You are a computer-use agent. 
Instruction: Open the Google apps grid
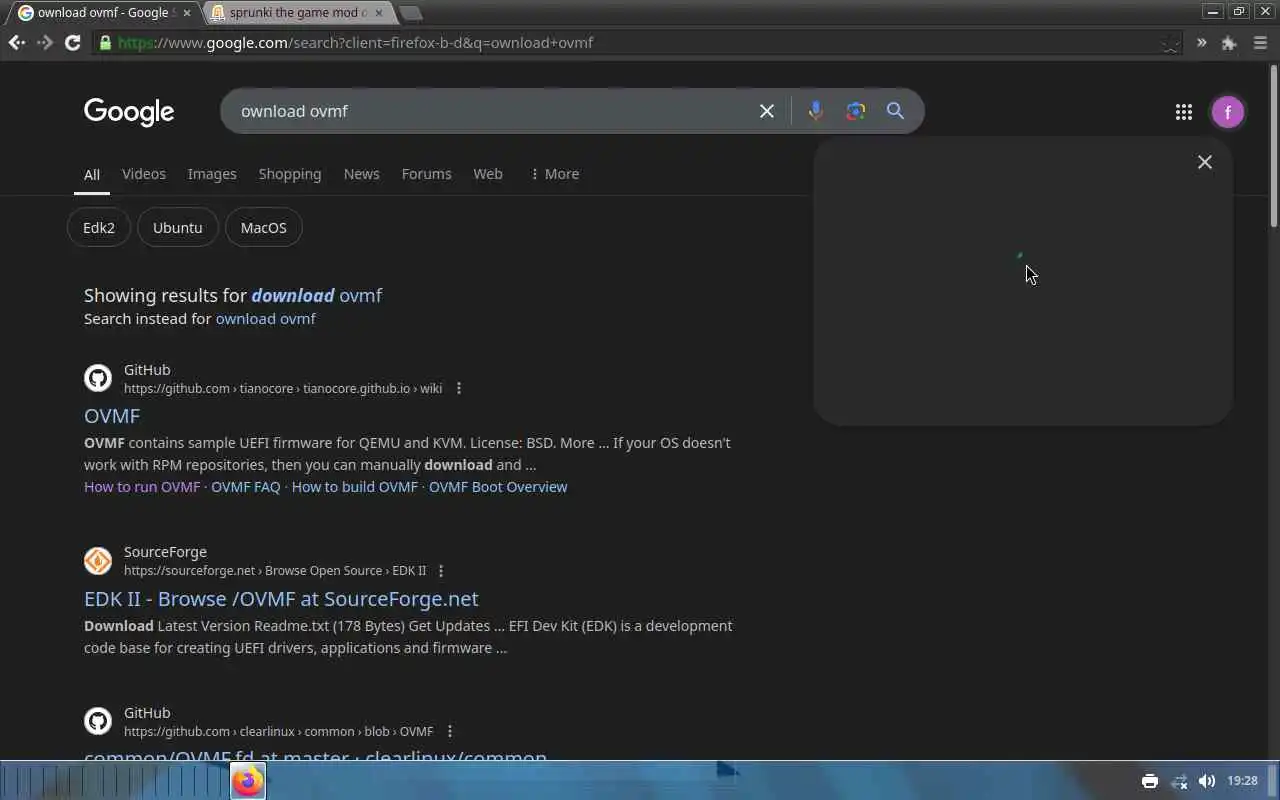point(1184,112)
